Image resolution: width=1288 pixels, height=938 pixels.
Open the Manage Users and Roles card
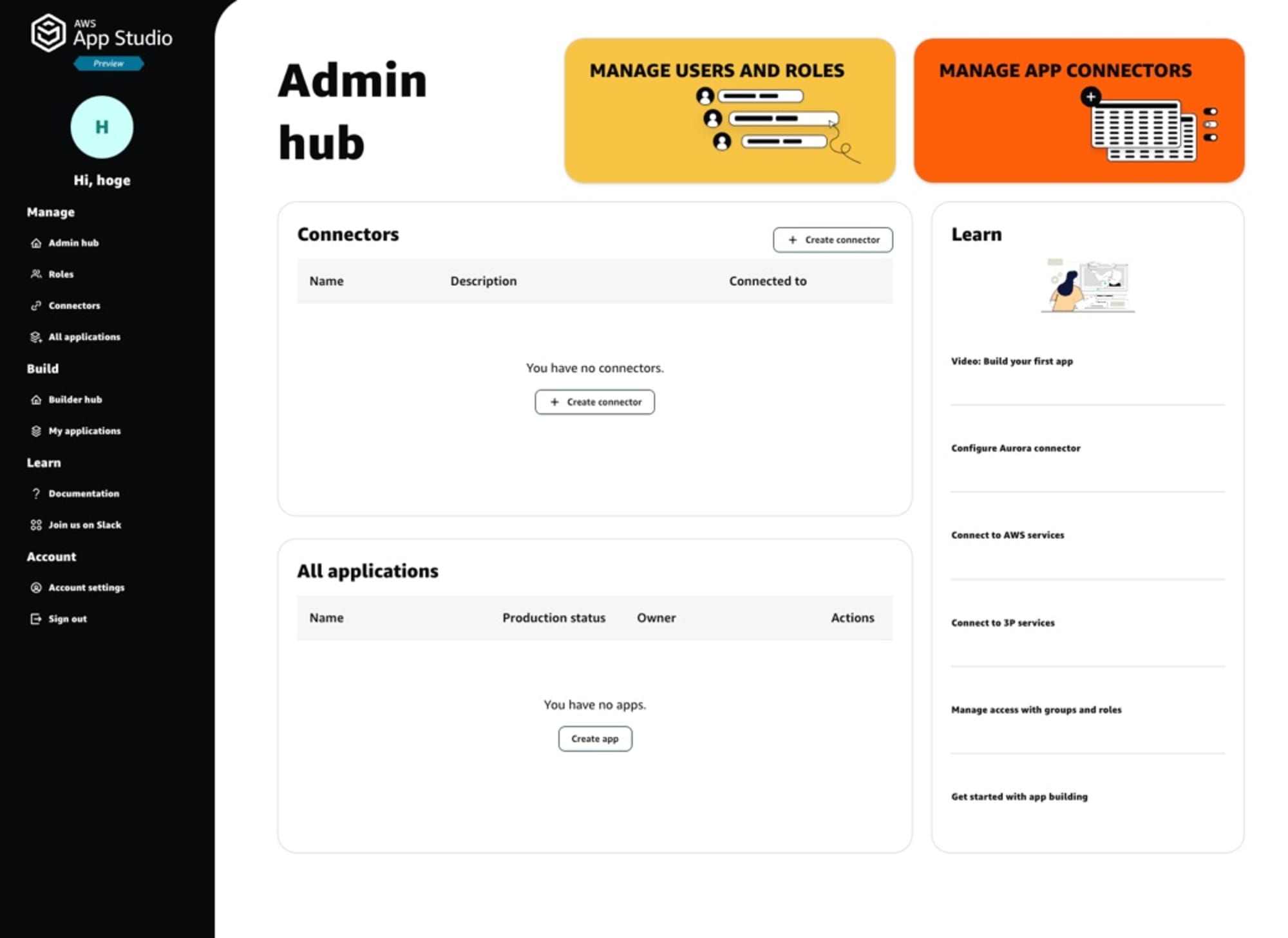coord(730,110)
